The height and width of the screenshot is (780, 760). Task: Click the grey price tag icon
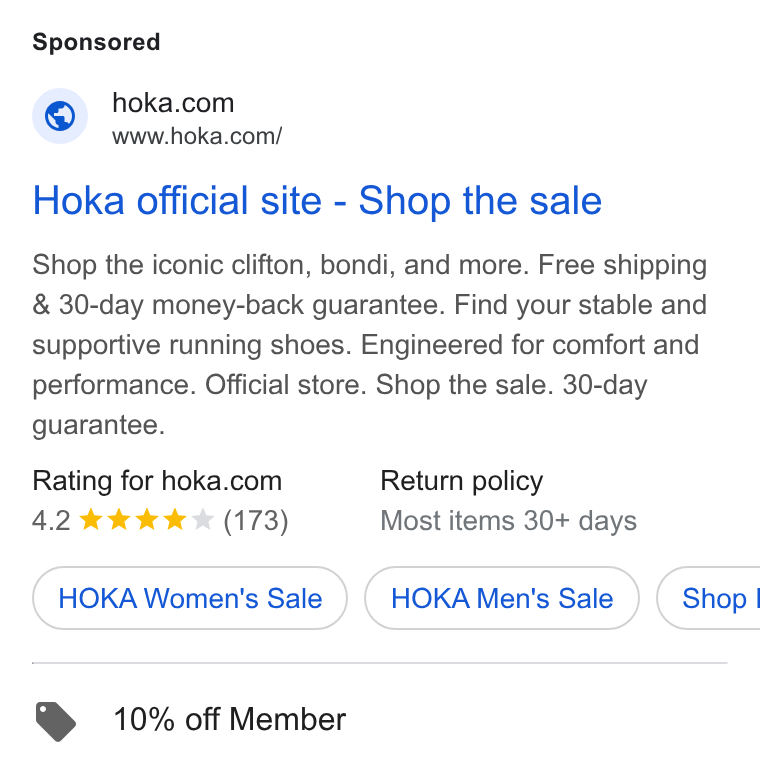(56, 721)
